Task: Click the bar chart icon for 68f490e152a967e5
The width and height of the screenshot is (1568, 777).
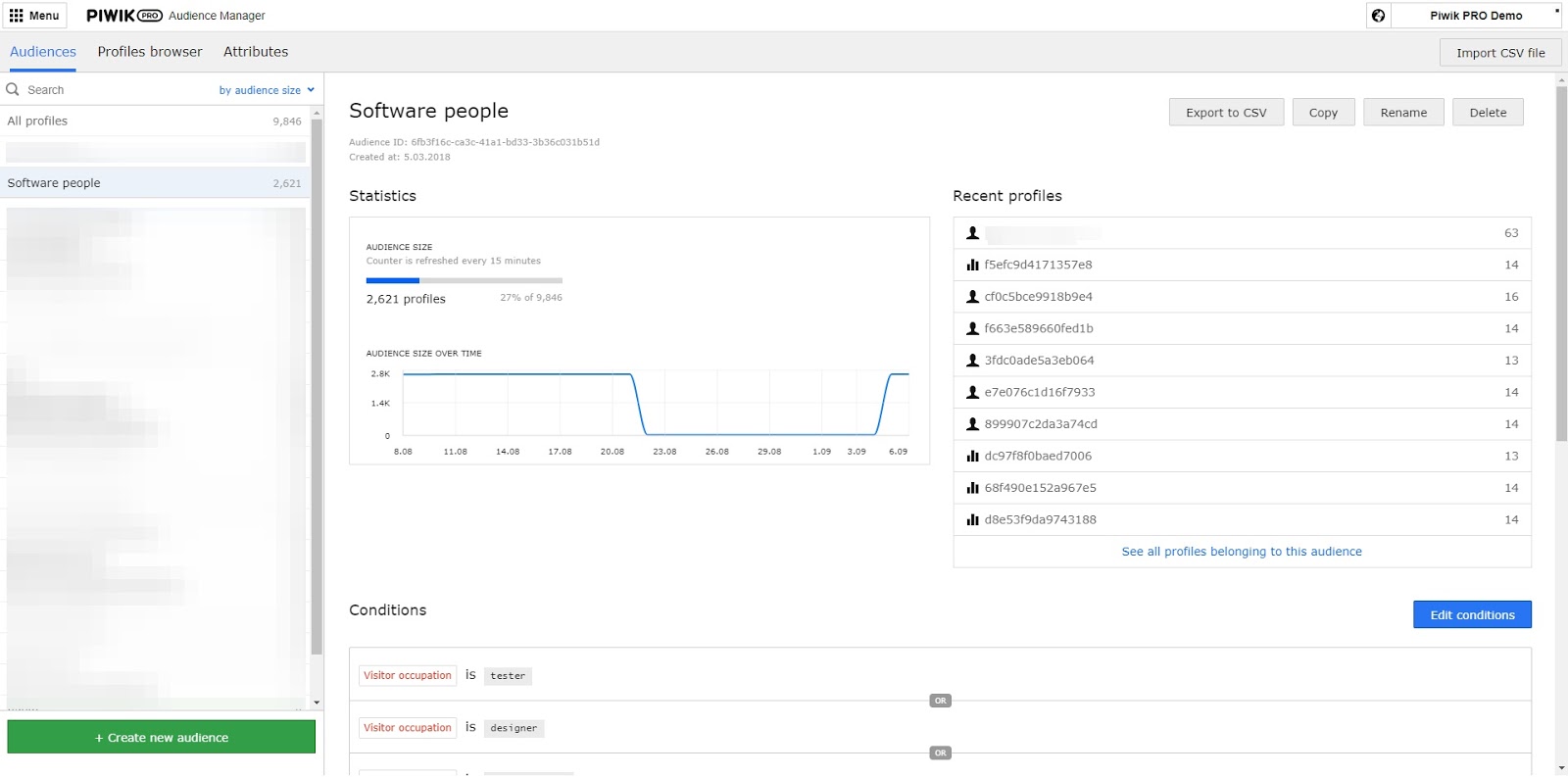Action: pyautogui.click(x=972, y=488)
